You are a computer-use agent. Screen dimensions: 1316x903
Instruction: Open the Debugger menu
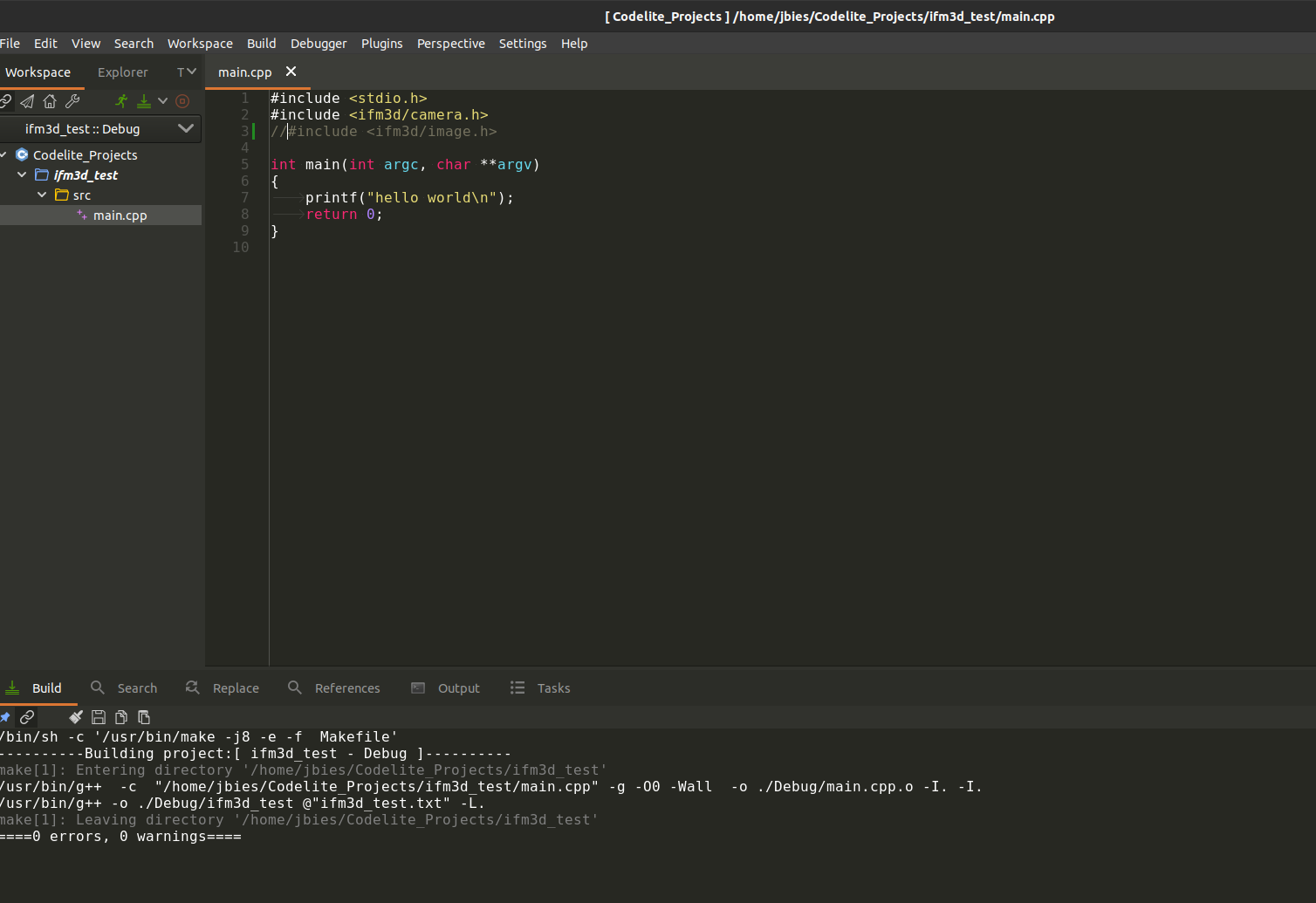pos(319,43)
